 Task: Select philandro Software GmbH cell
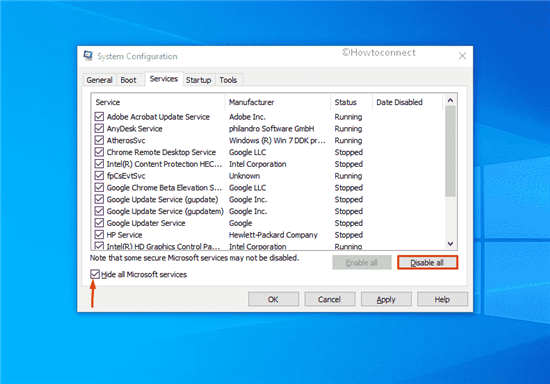[x=271, y=129]
